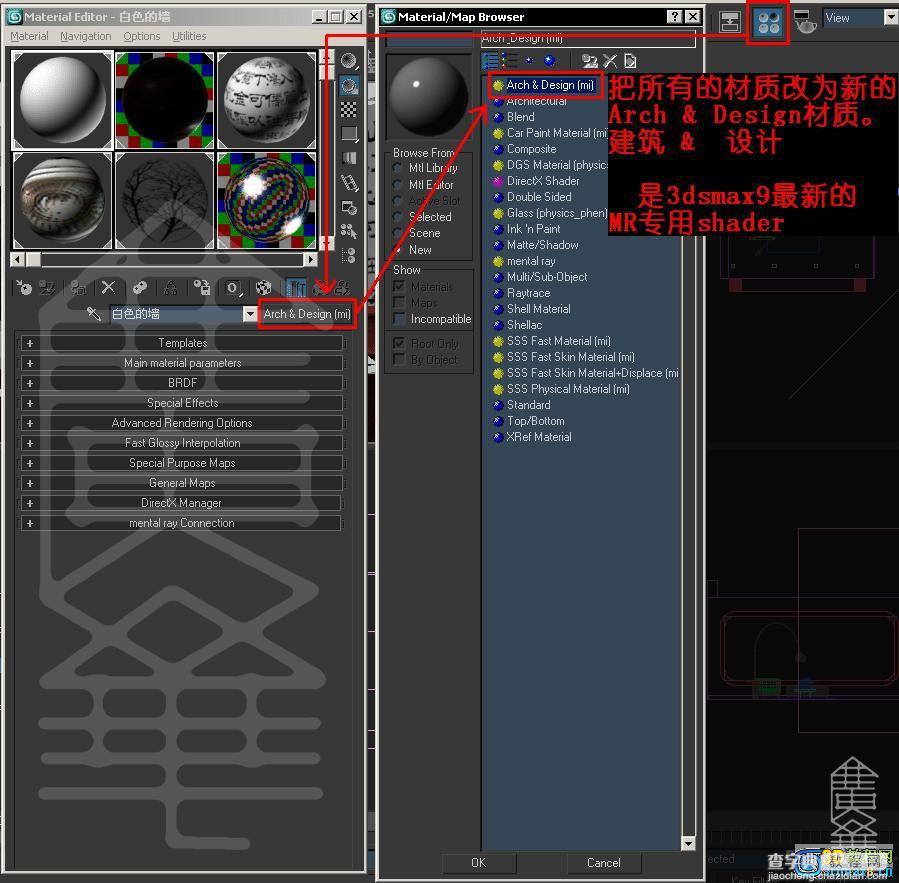Click OK in Material/Map Browser

coord(479,863)
